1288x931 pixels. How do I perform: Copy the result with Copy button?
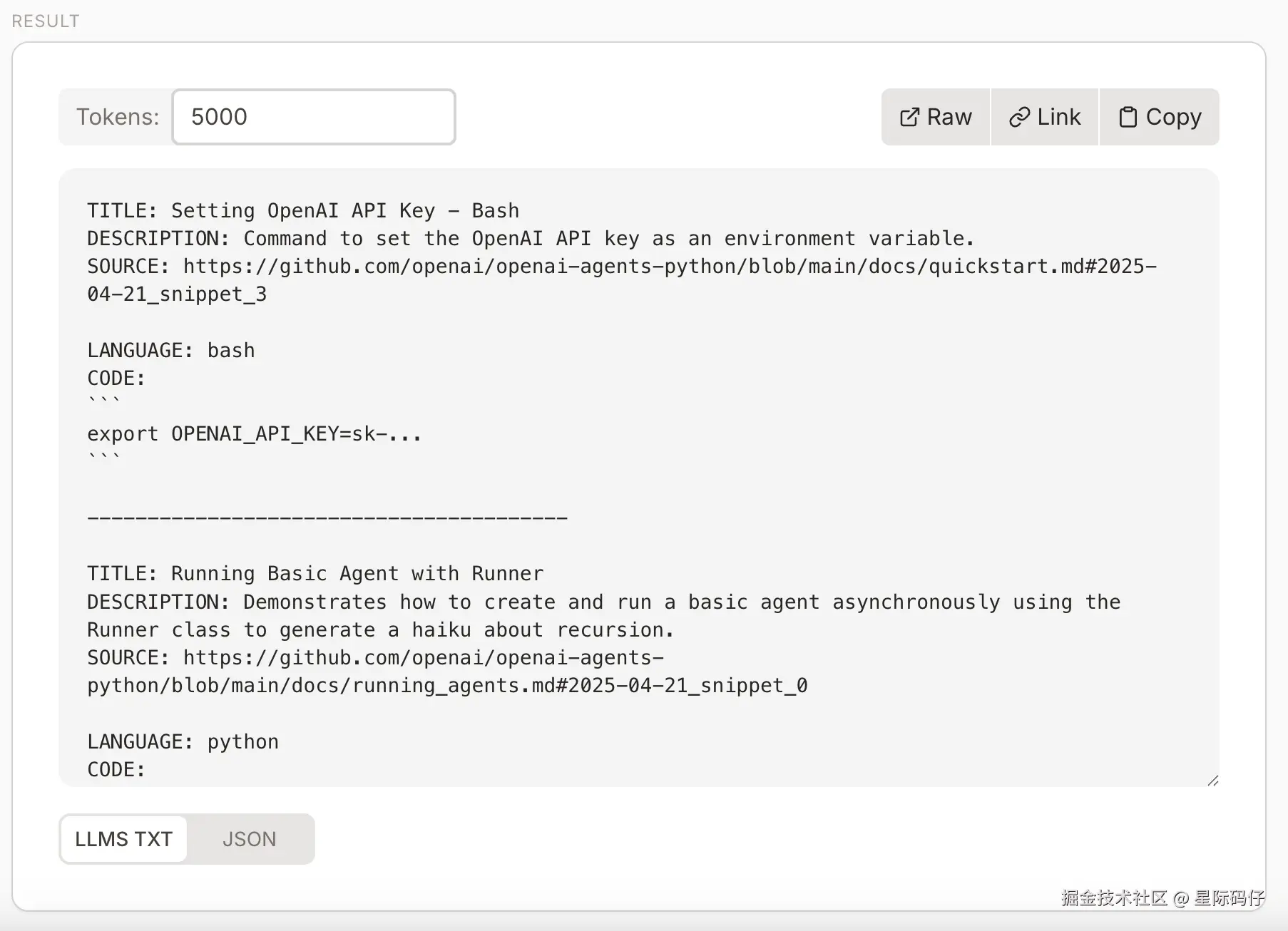coord(1160,118)
